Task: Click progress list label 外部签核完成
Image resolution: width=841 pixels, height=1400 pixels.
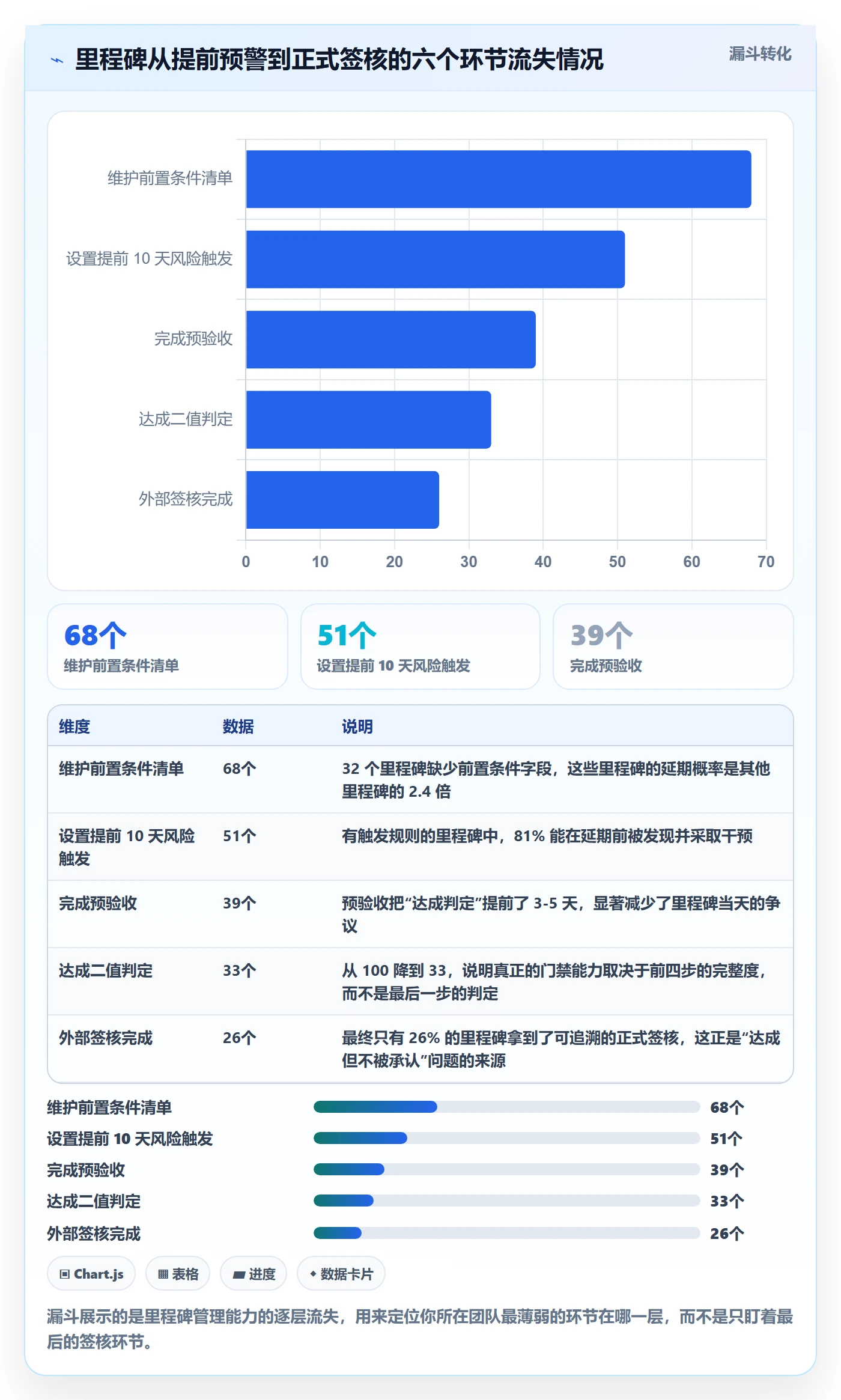Action: coord(94,1234)
